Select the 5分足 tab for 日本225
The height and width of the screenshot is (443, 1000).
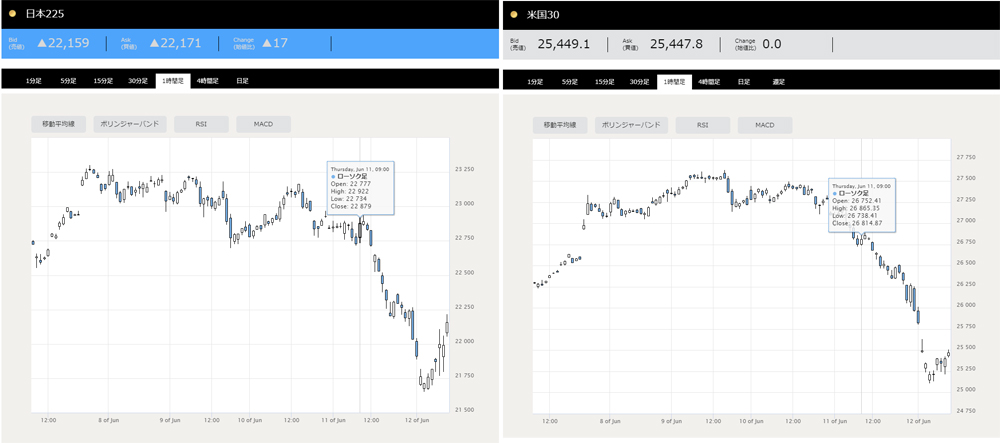pos(68,80)
